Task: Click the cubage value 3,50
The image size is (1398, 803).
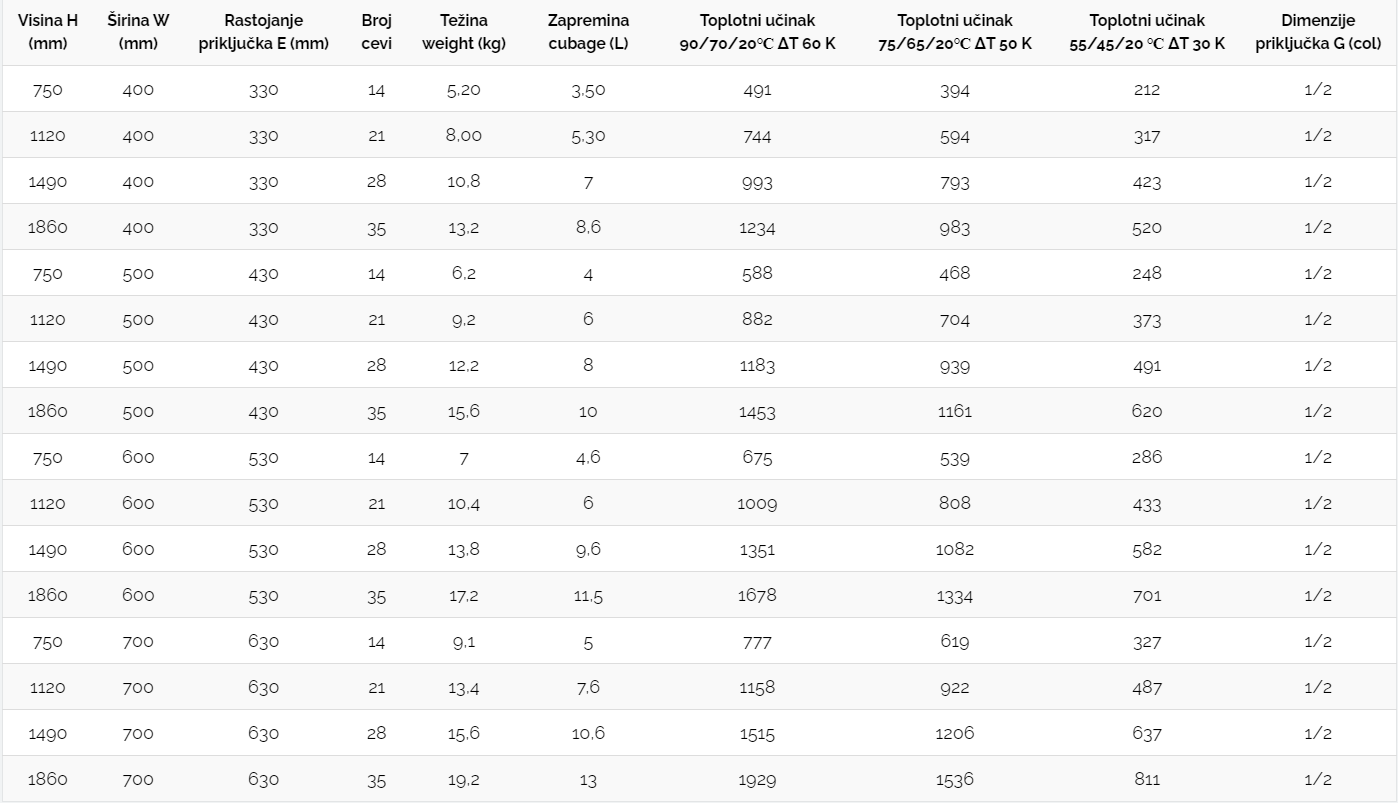Action: point(588,90)
